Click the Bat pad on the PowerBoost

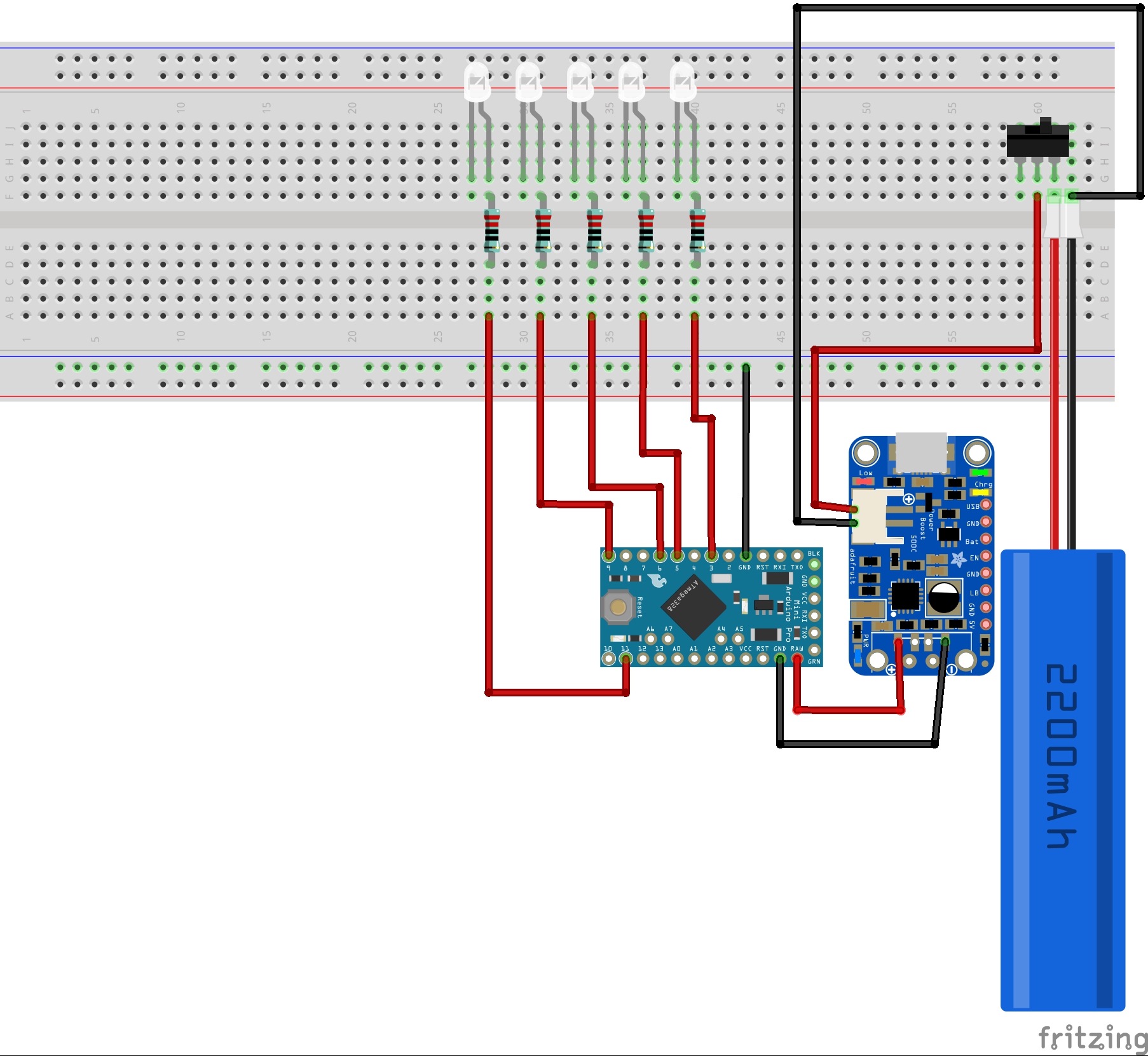986,539
